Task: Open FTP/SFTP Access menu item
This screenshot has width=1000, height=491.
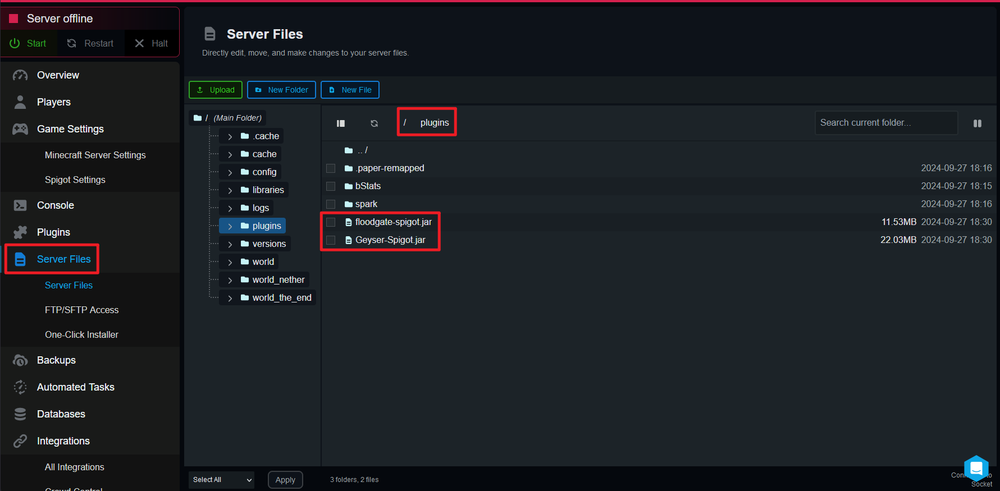Action: 81,310
